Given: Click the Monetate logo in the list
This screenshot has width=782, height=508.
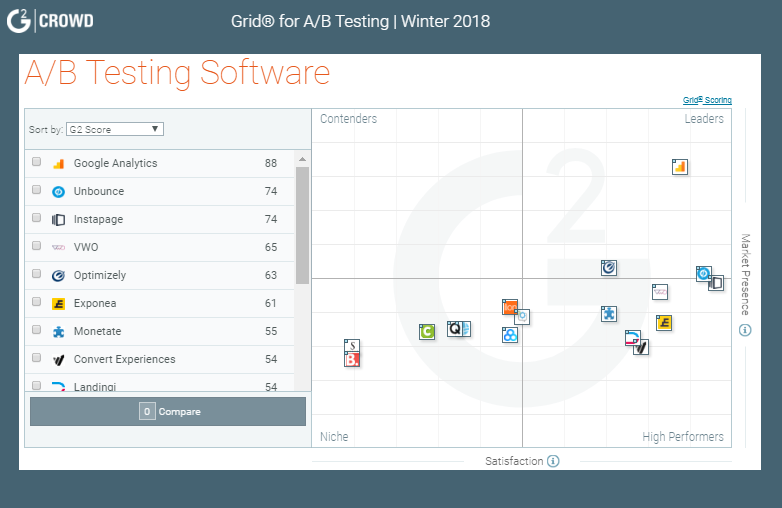Looking at the screenshot, I should click(58, 331).
